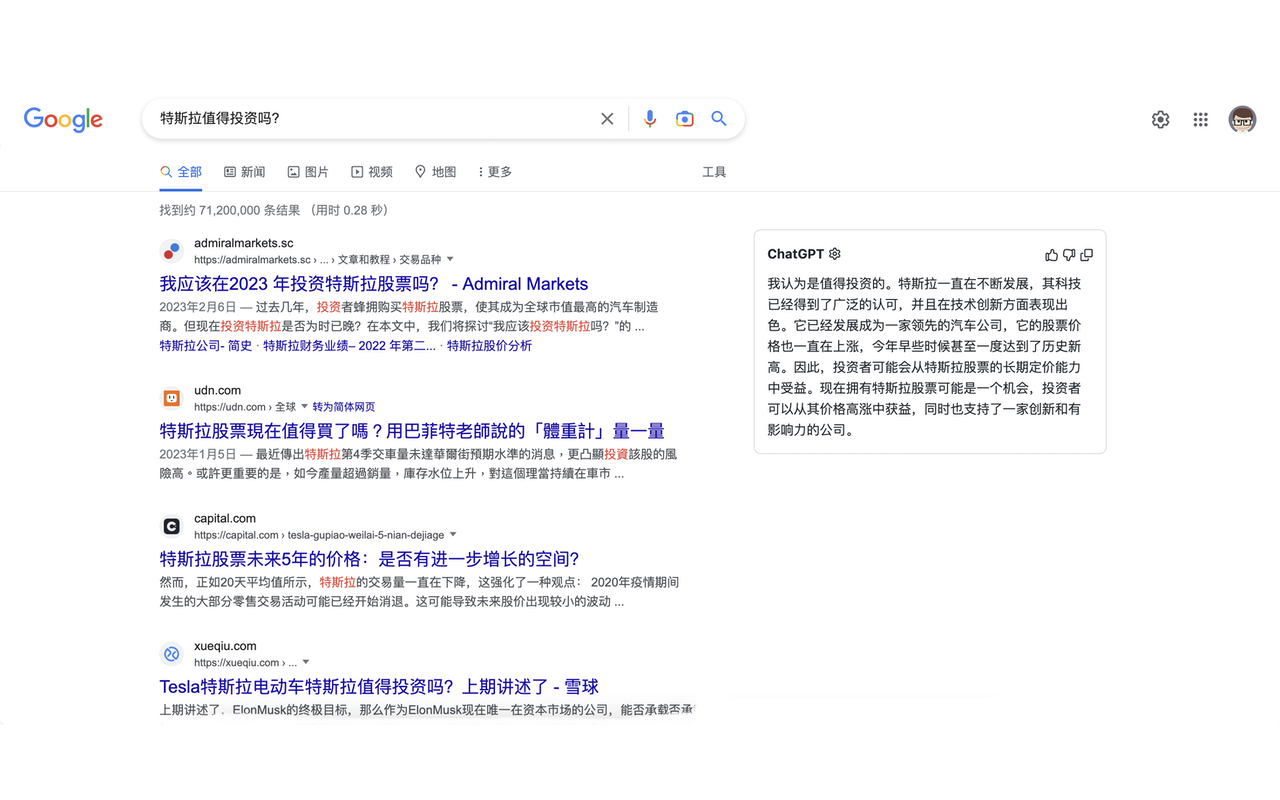Image resolution: width=1280 pixels, height=800 pixels.
Task: Open 雪球 Tesla特斯拉电动车 result title
Action: click(x=379, y=687)
